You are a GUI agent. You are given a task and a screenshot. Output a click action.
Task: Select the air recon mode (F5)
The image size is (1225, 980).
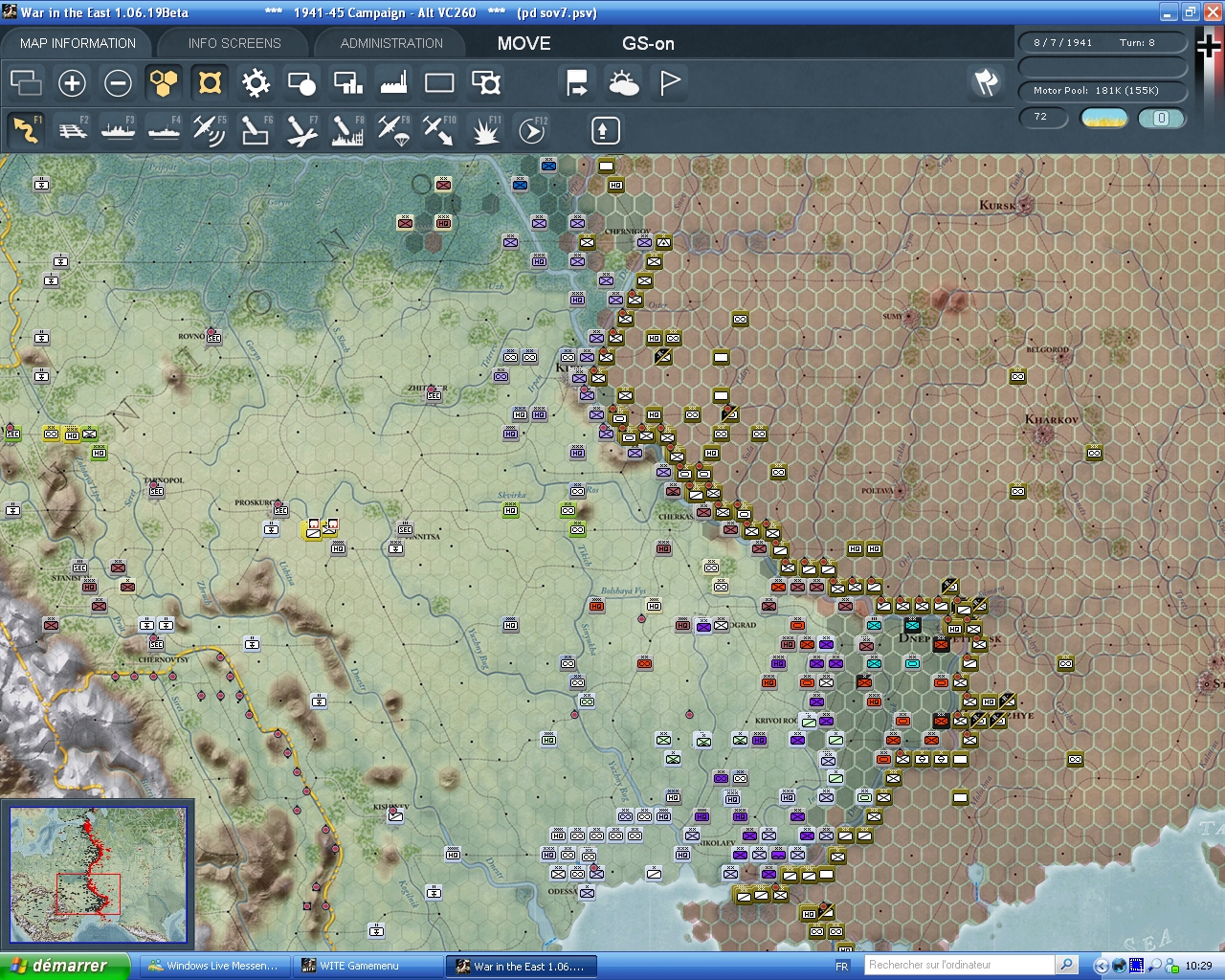(x=210, y=130)
